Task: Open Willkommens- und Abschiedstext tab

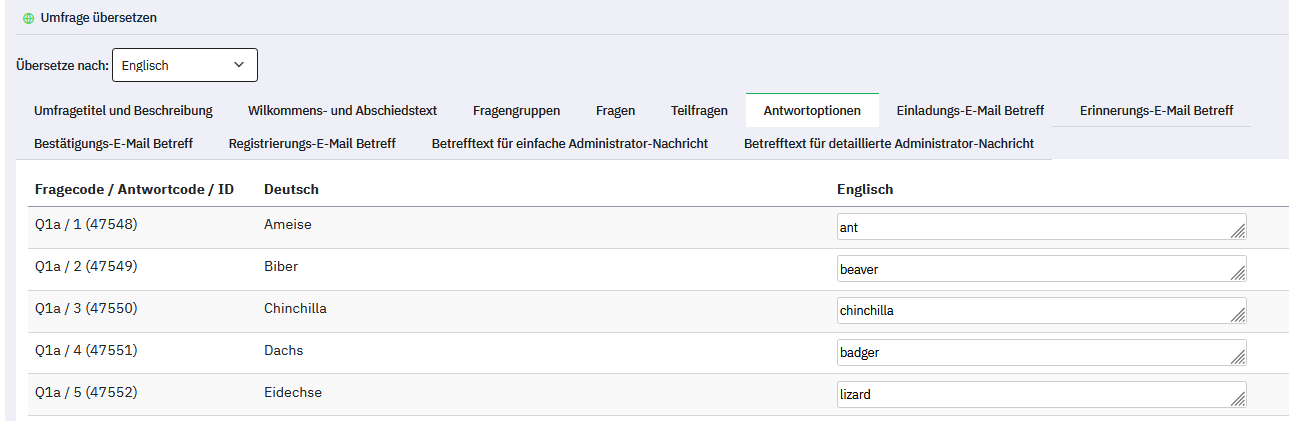Action: (342, 110)
